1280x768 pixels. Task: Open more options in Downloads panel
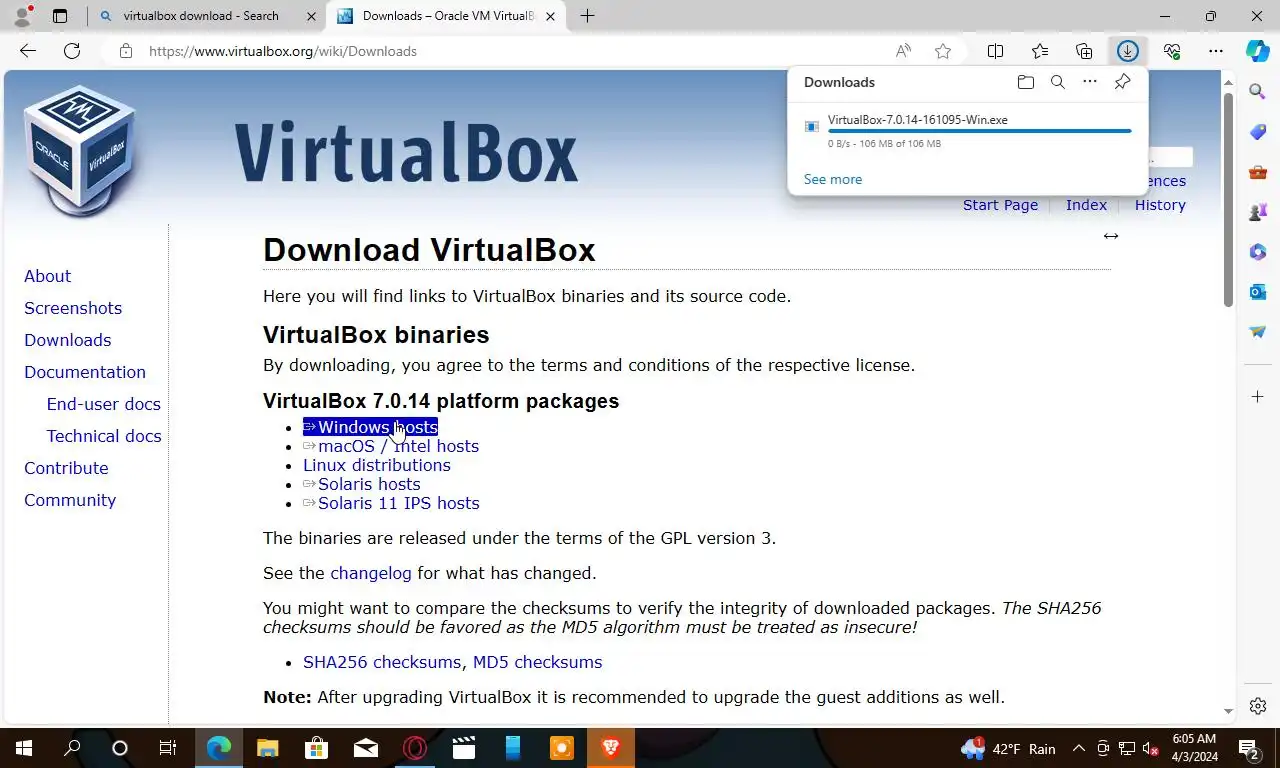[x=1090, y=82]
